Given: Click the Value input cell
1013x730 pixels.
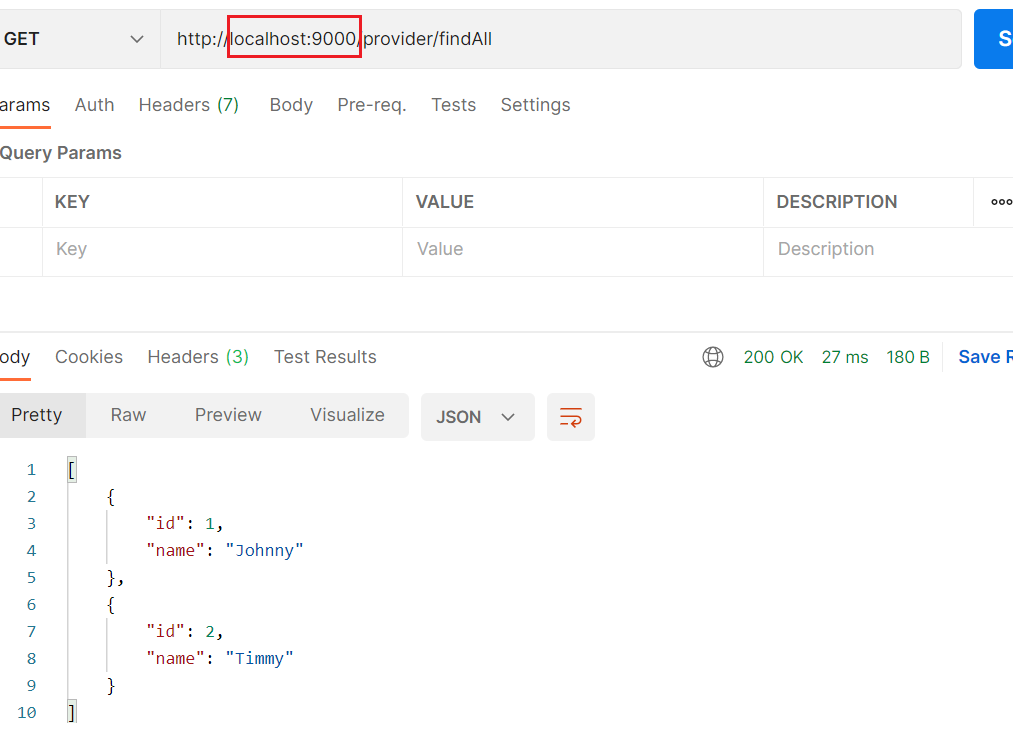Looking at the screenshot, I should tap(583, 252).
